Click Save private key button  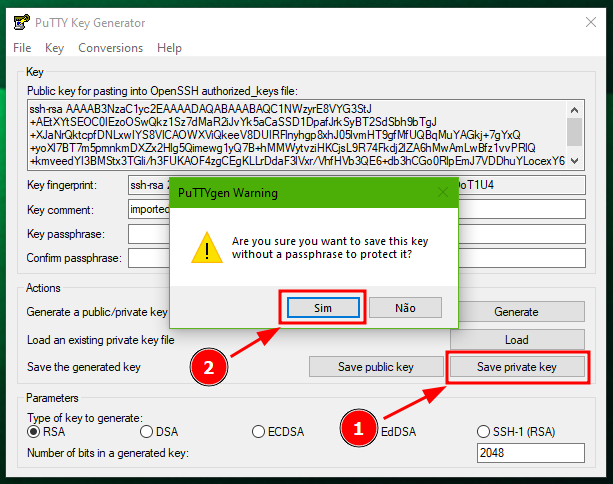517,367
